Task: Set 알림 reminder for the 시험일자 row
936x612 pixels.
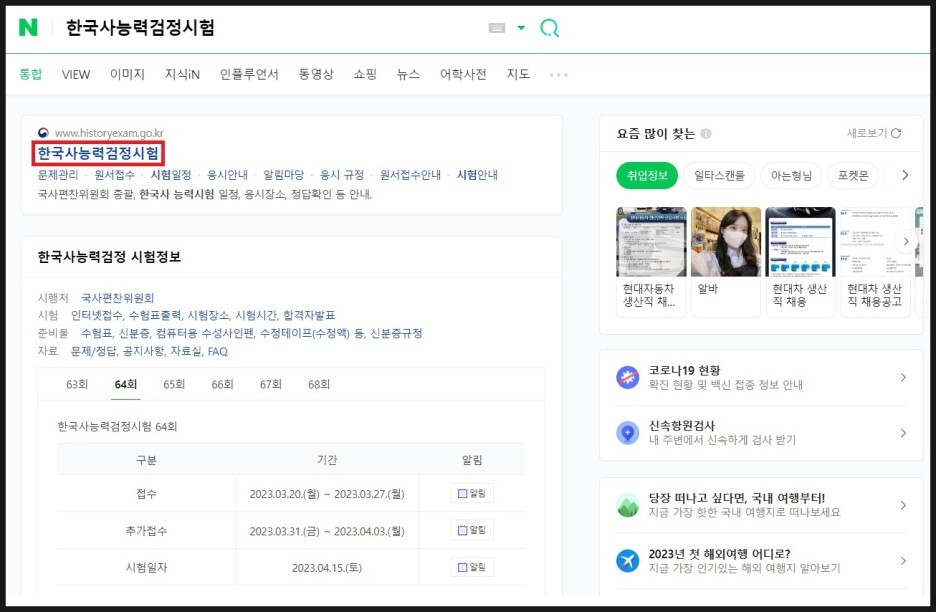Action: pos(472,567)
